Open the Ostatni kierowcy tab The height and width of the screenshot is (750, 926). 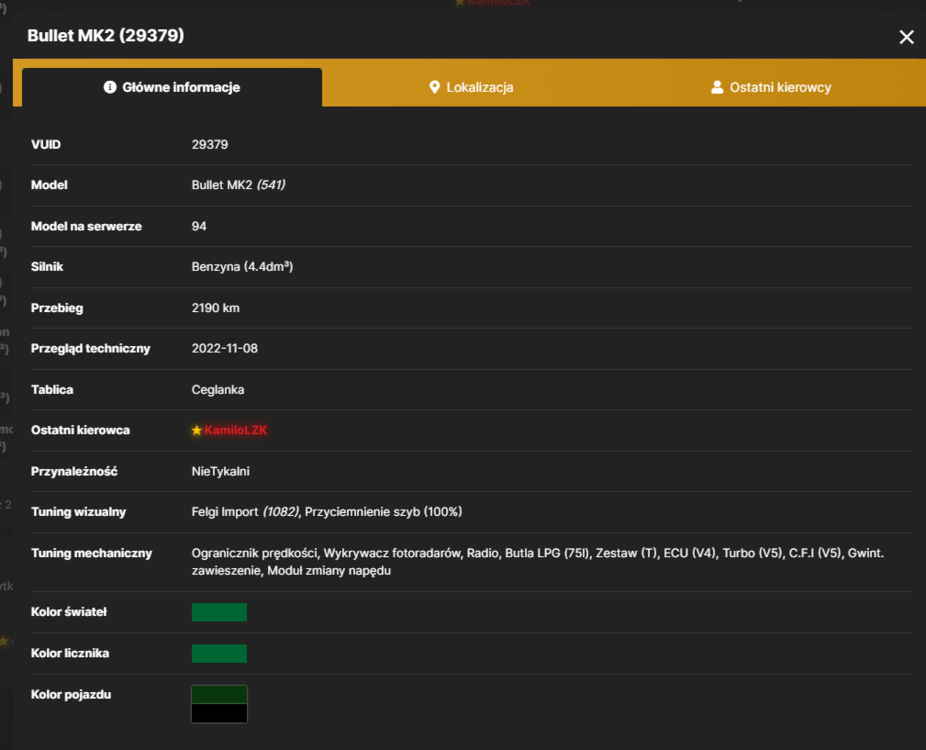[771, 87]
